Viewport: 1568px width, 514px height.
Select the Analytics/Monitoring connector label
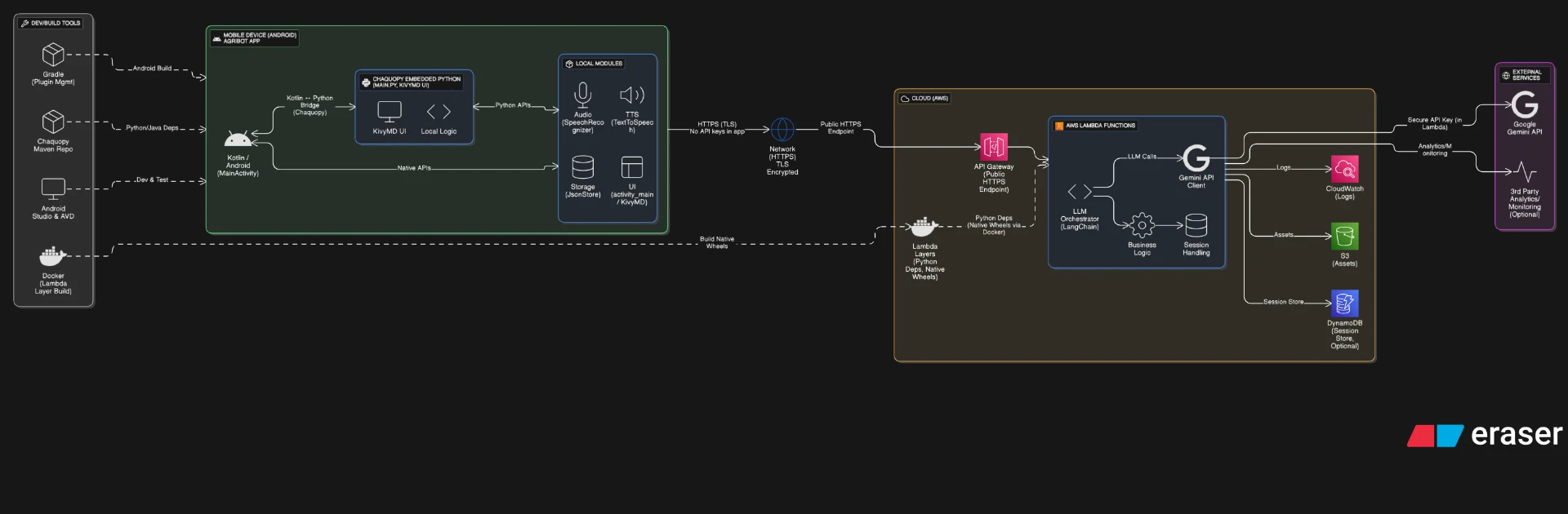click(x=1435, y=149)
